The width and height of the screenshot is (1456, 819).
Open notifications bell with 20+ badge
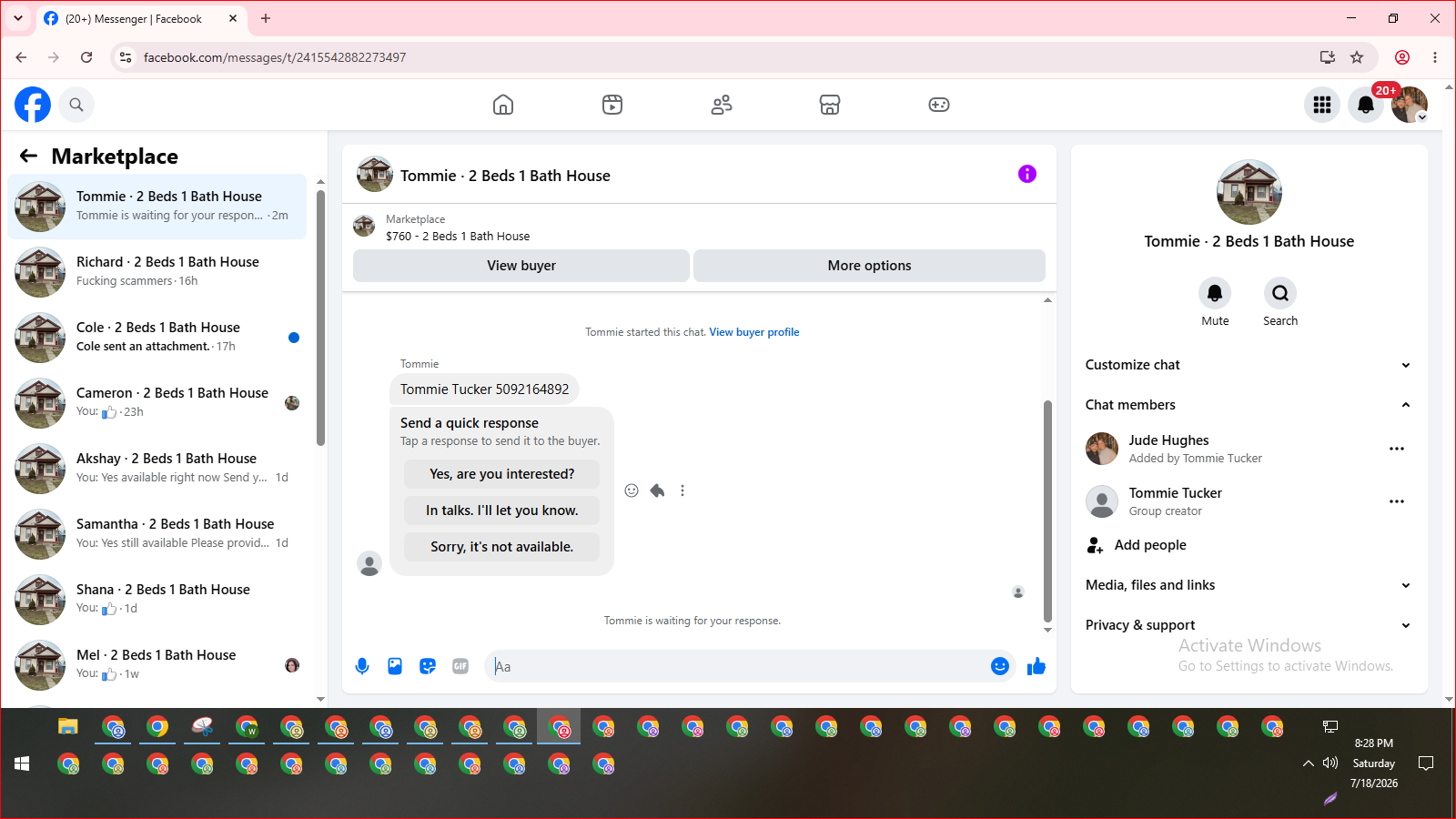1366,105
